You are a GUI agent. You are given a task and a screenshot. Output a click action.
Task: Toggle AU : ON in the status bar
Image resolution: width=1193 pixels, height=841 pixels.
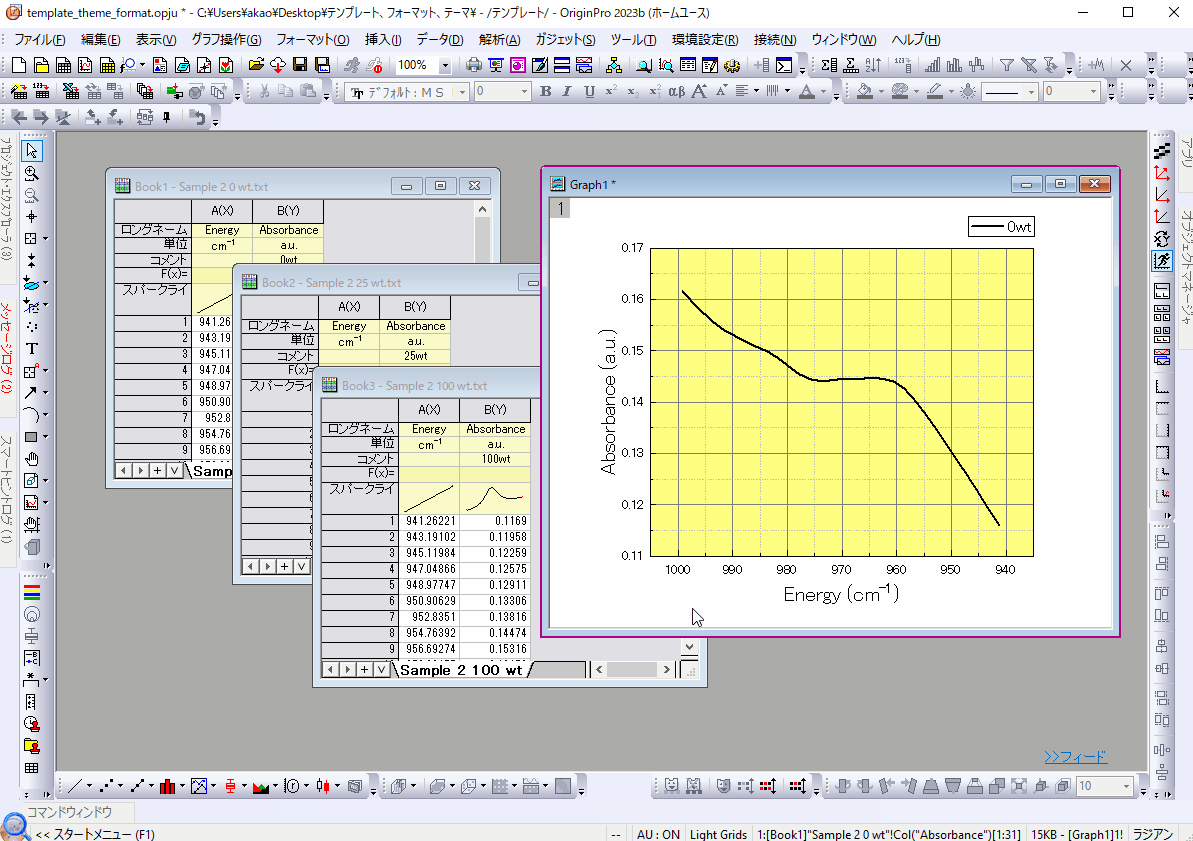pyautogui.click(x=658, y=834)
